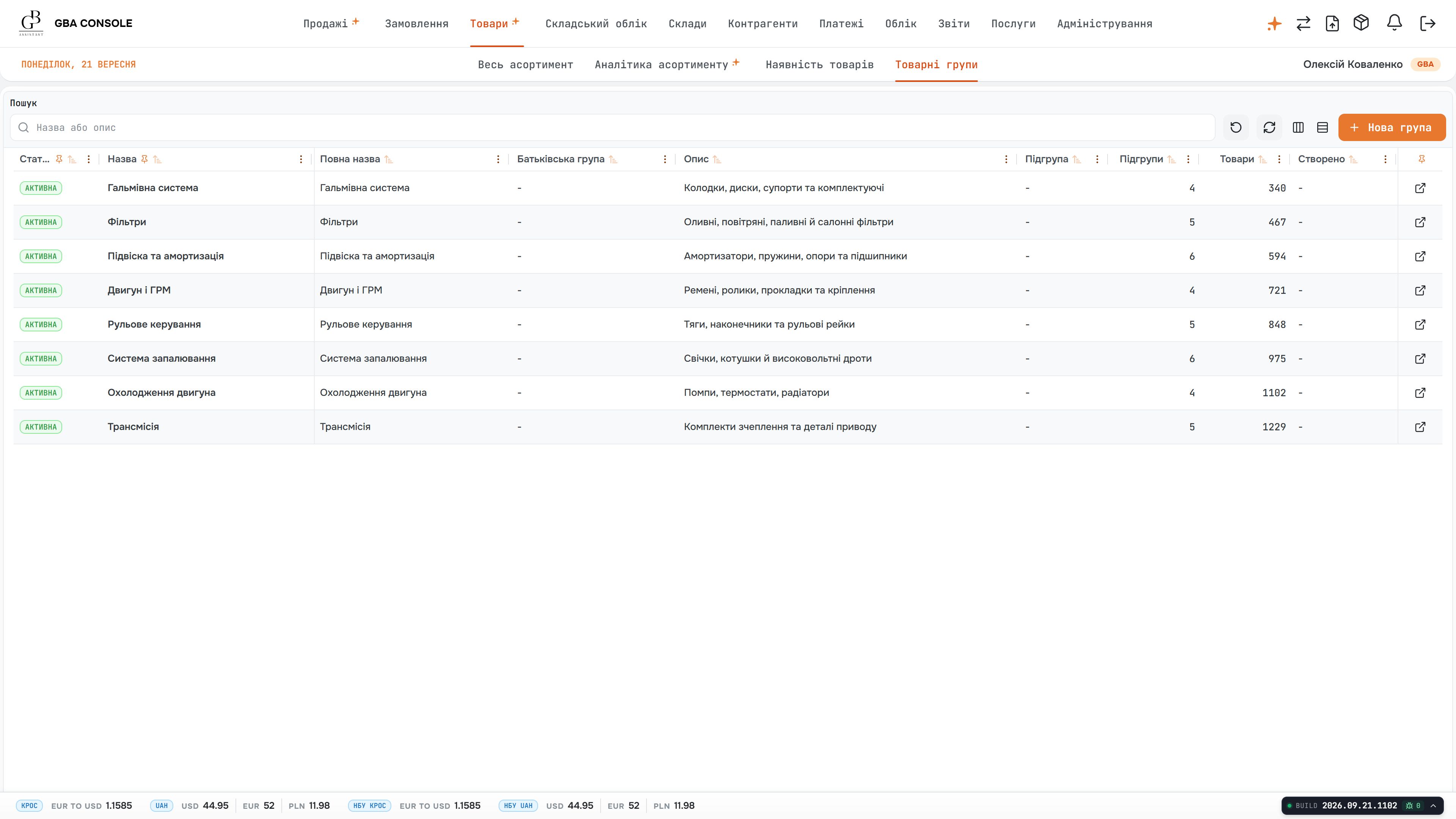
Task: Open the transfer arrows icon in header
Action: click(x=1304, y=24)
